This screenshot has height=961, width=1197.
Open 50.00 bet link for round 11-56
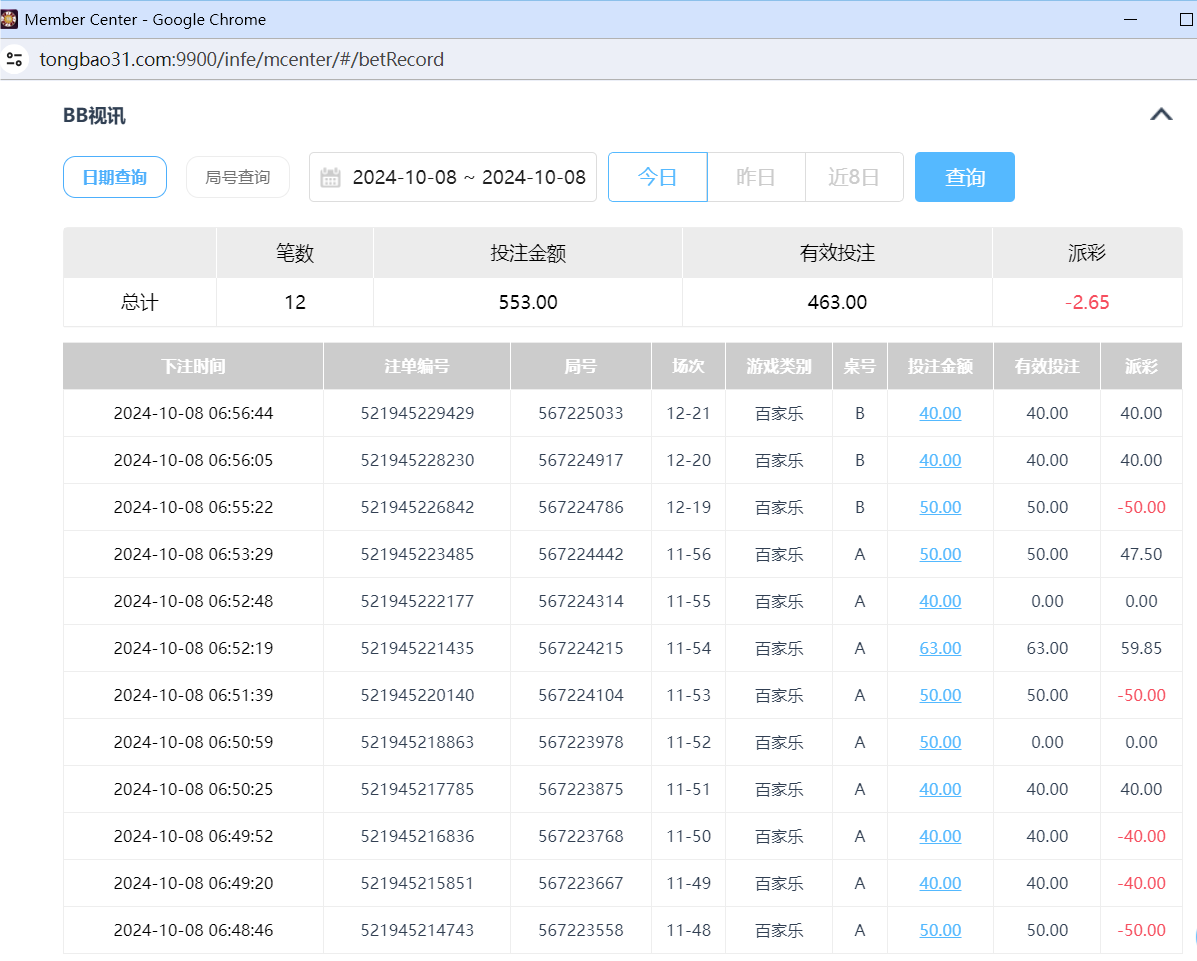pyautogui.click(x=940, y=554)
